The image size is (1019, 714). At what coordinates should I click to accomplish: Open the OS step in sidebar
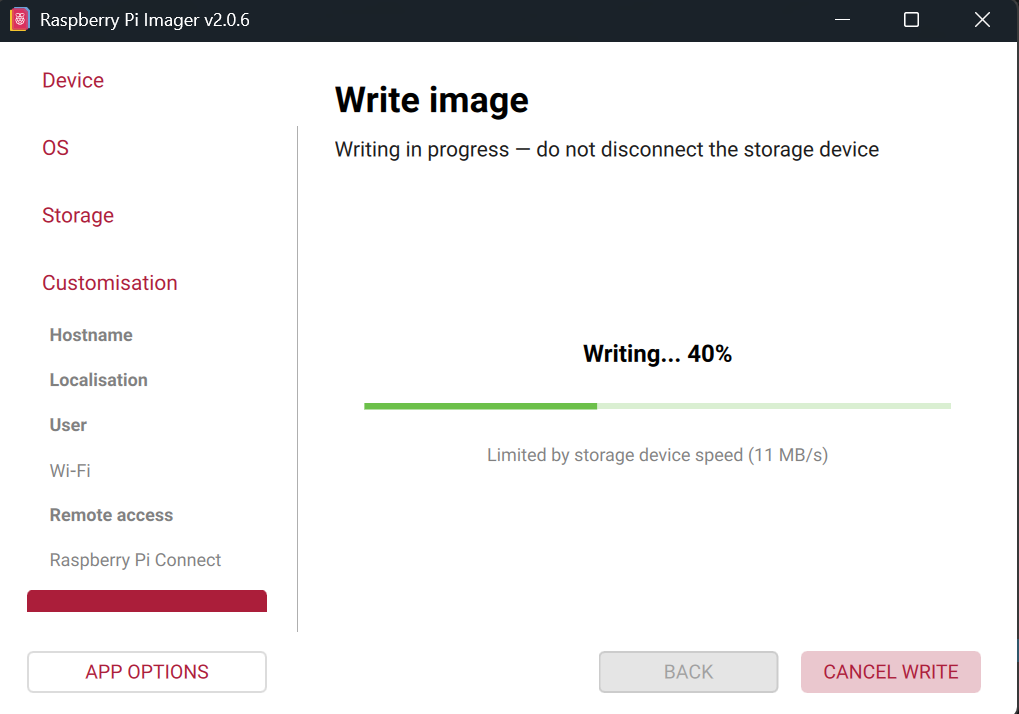(56, 148)
